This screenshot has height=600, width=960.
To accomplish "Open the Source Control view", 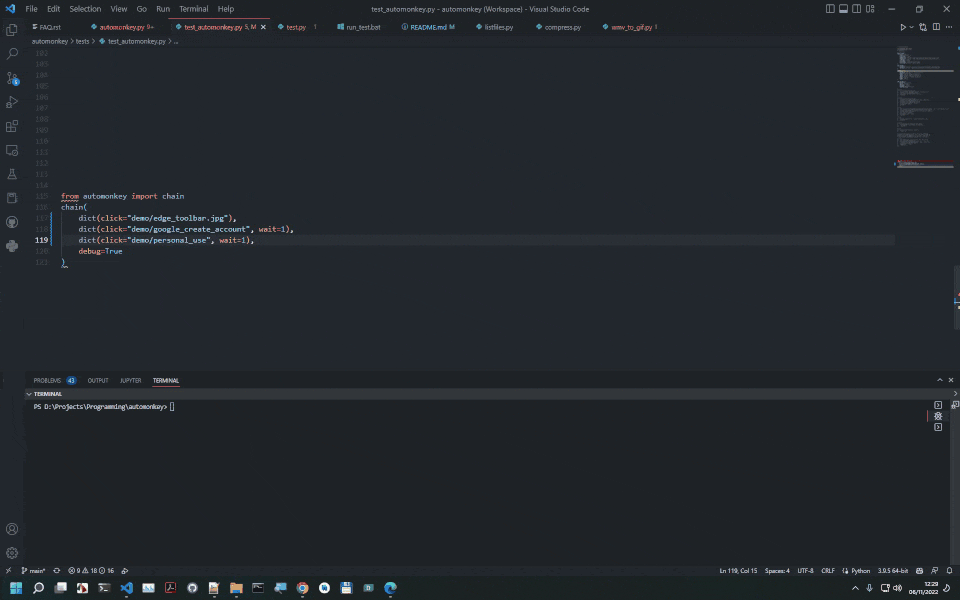I will tap(12, 77).
